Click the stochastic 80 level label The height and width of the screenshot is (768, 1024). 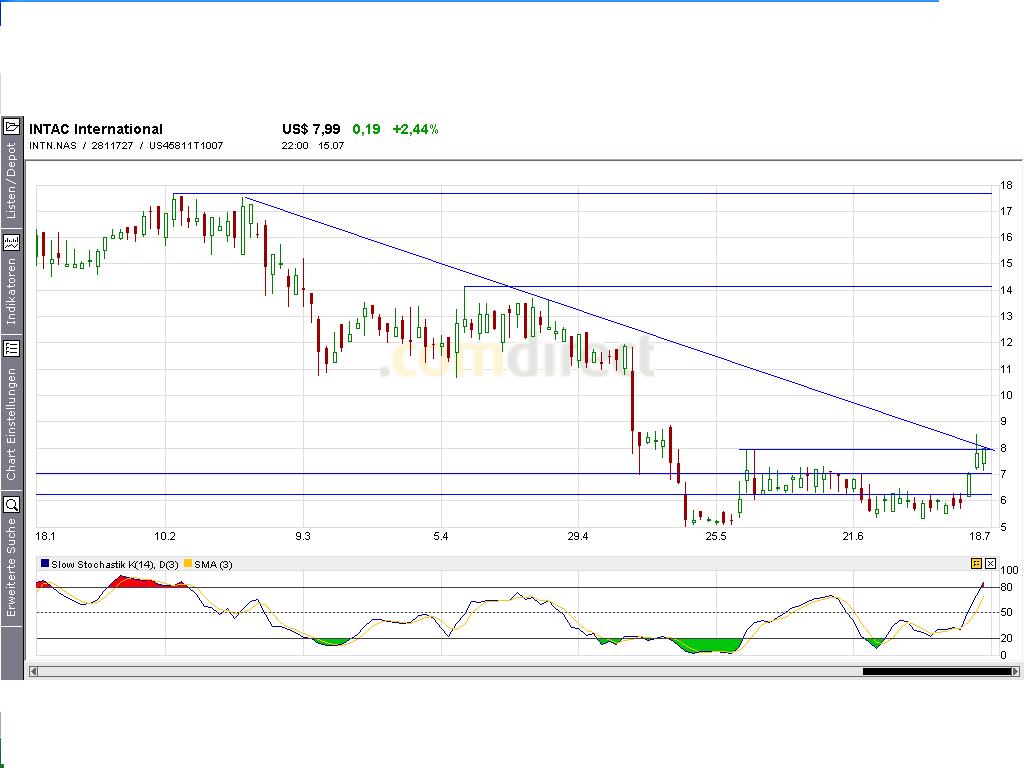1006,588
